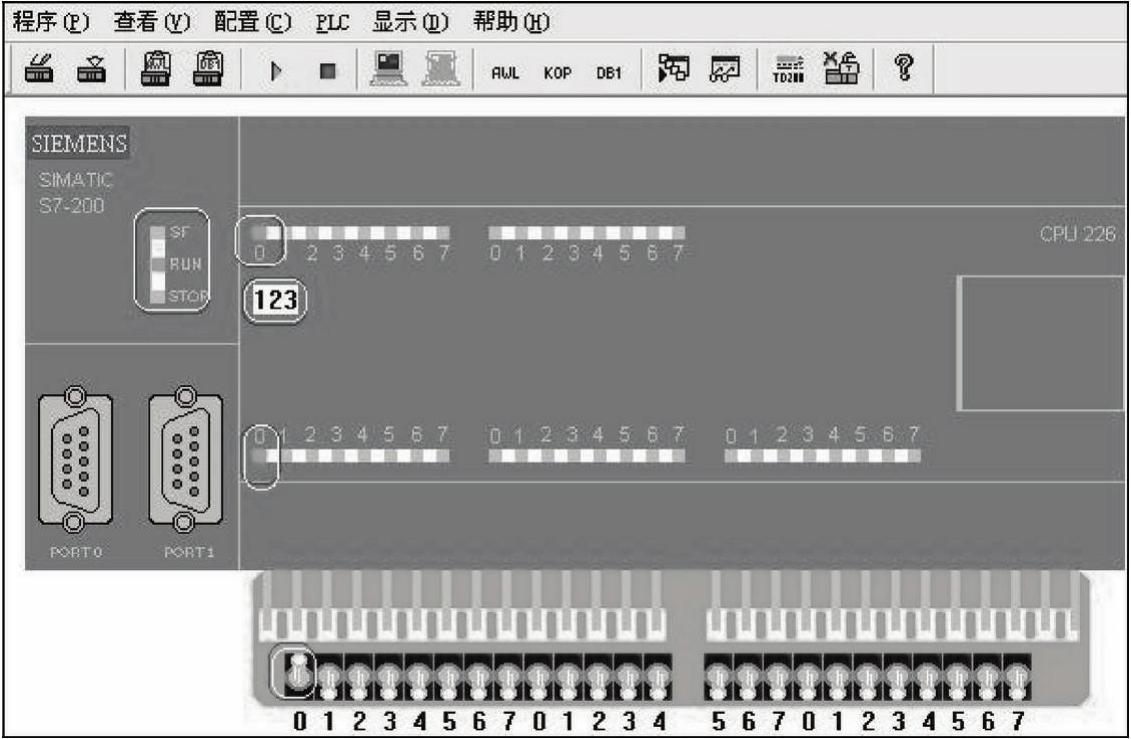The width and height of the screenshot is (1131, 739).
Task: Toggle input switch I0.4
Action: click(x=419, y=679)
